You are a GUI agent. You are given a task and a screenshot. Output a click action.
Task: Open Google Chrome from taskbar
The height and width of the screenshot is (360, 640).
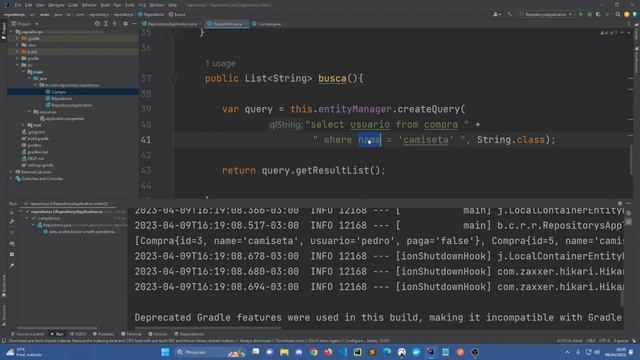[x=313, y=352]
